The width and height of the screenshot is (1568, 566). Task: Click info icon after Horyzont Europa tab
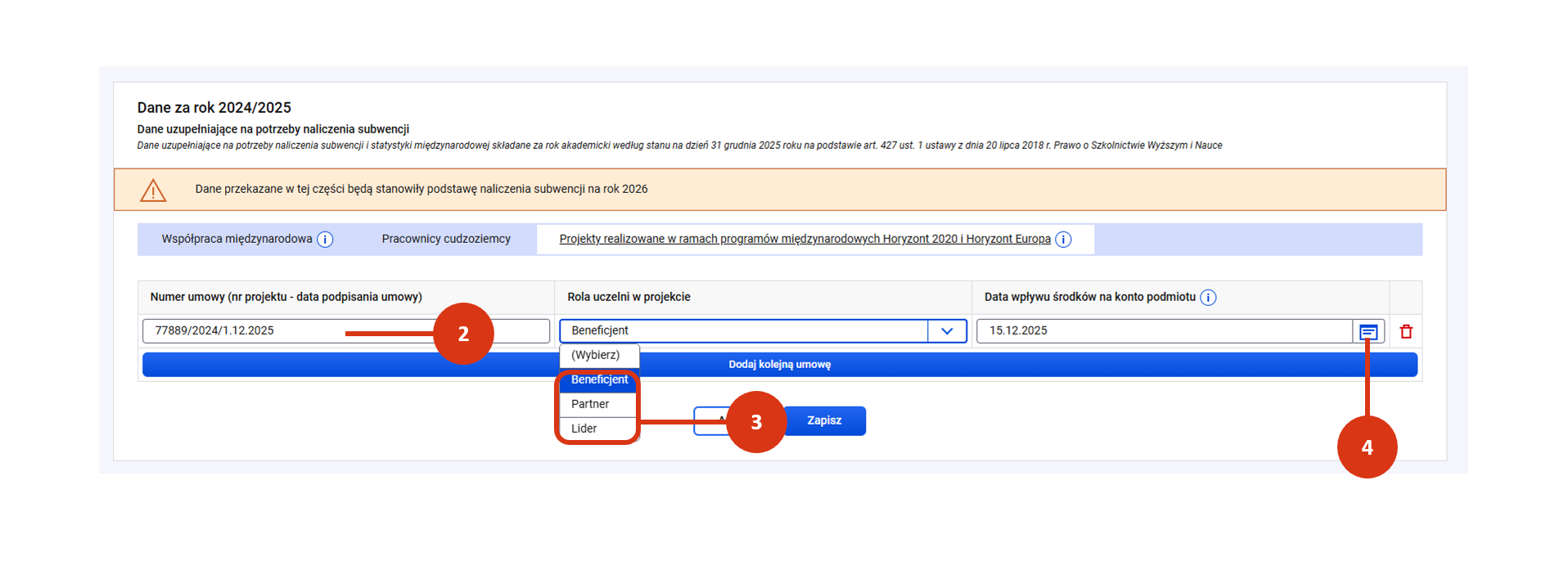click(1063, 240)
